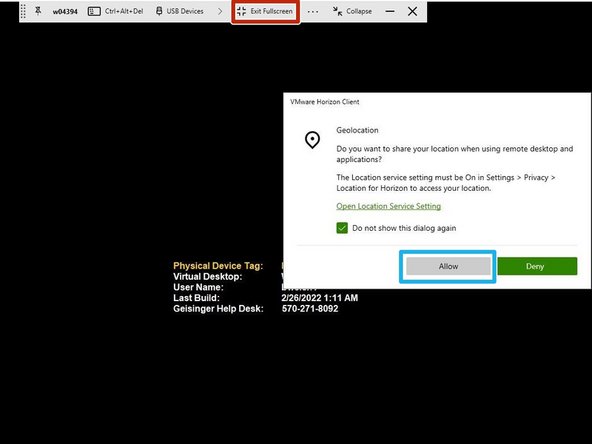Close the remote session with X
592x444 pixels.
point(412,11)
